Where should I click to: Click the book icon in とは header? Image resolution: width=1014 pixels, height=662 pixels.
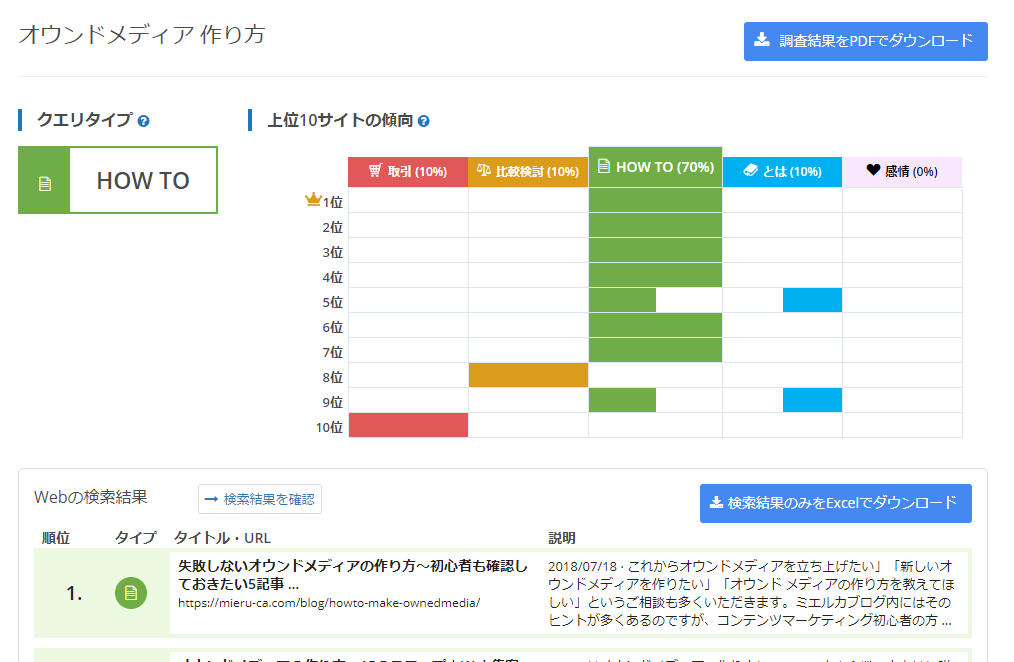tap(750, 170)
